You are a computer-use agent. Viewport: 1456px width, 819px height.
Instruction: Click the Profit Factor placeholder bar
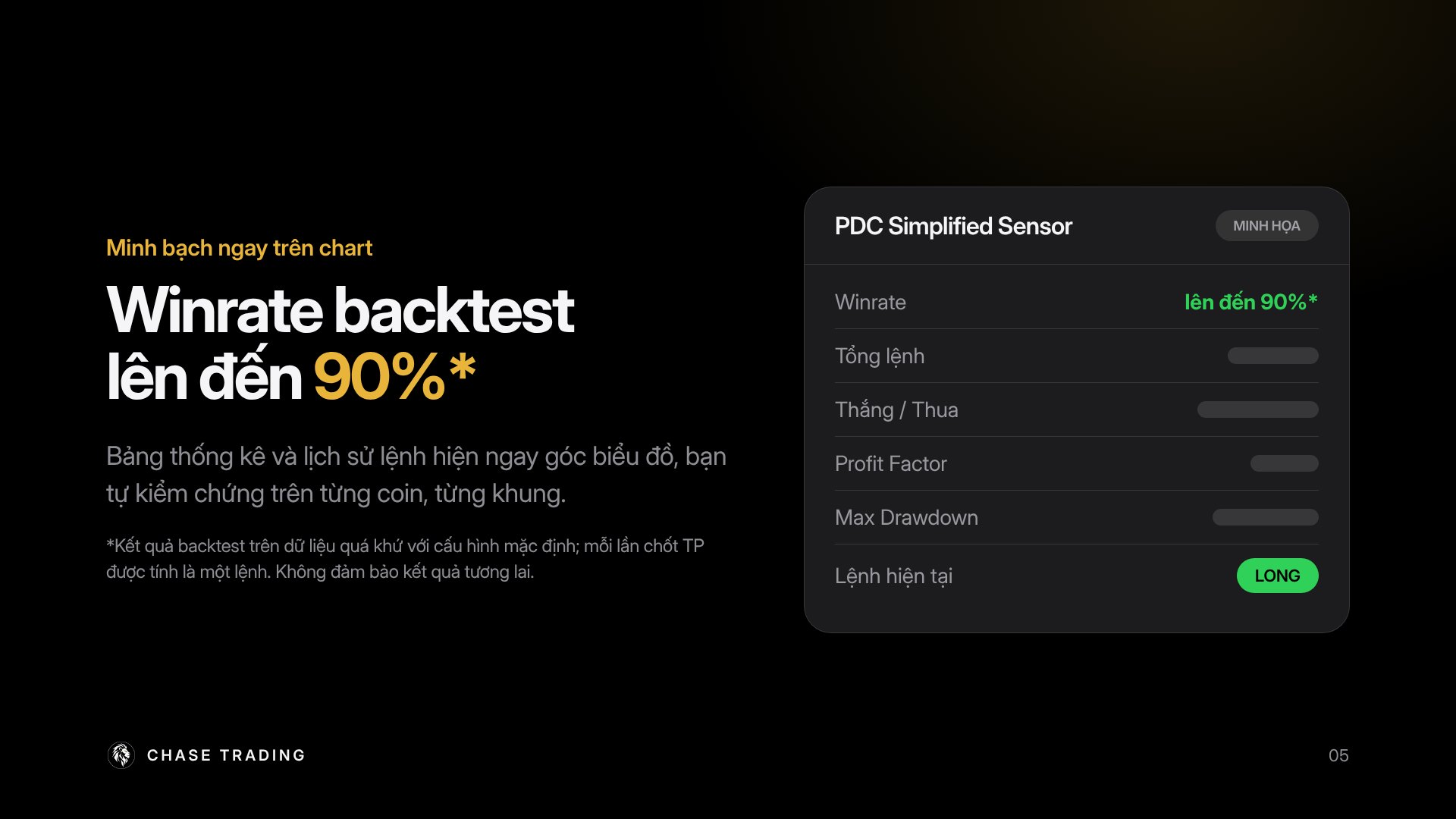(1284, 463)
